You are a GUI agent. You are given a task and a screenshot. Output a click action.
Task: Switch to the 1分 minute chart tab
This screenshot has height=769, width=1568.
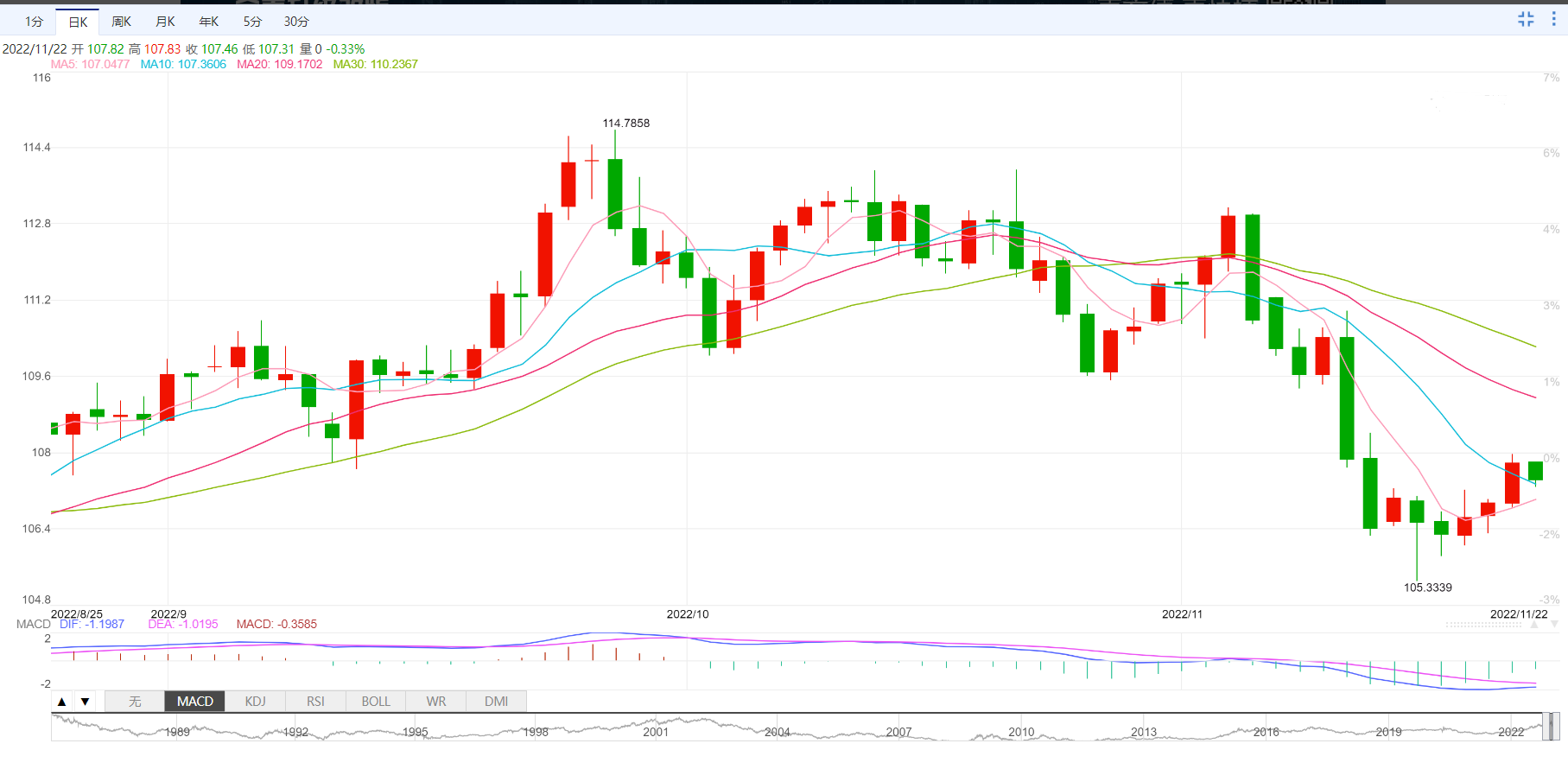(x=34, y=22)
